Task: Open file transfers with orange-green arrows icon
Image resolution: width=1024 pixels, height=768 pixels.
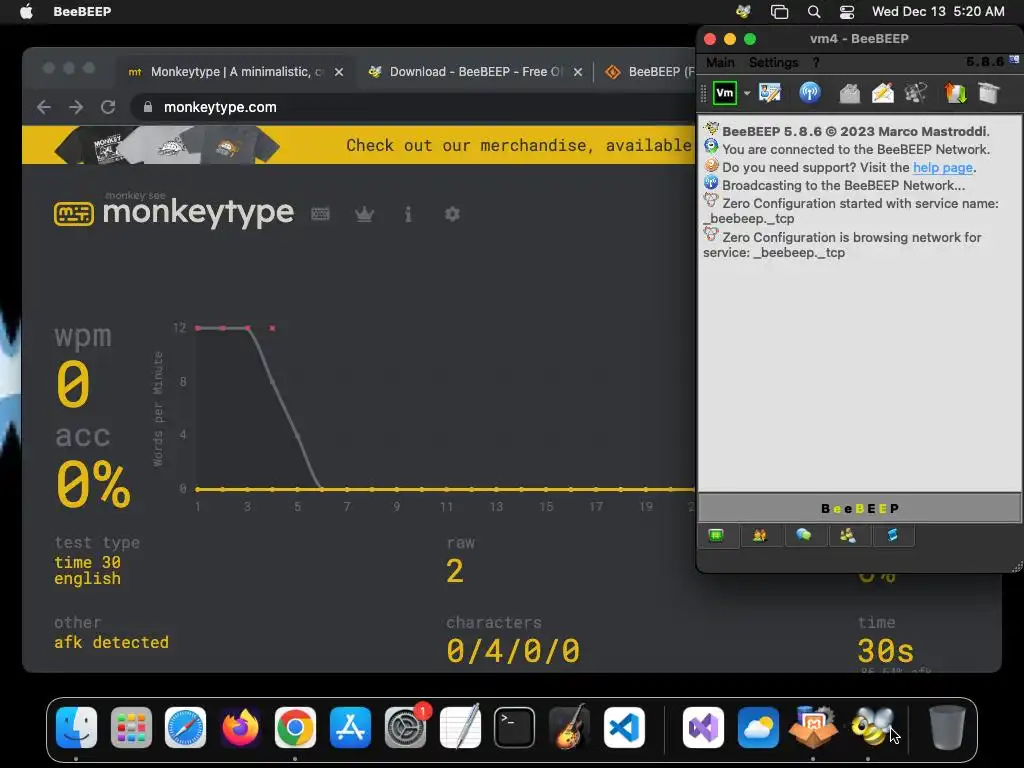Action: 955,93
